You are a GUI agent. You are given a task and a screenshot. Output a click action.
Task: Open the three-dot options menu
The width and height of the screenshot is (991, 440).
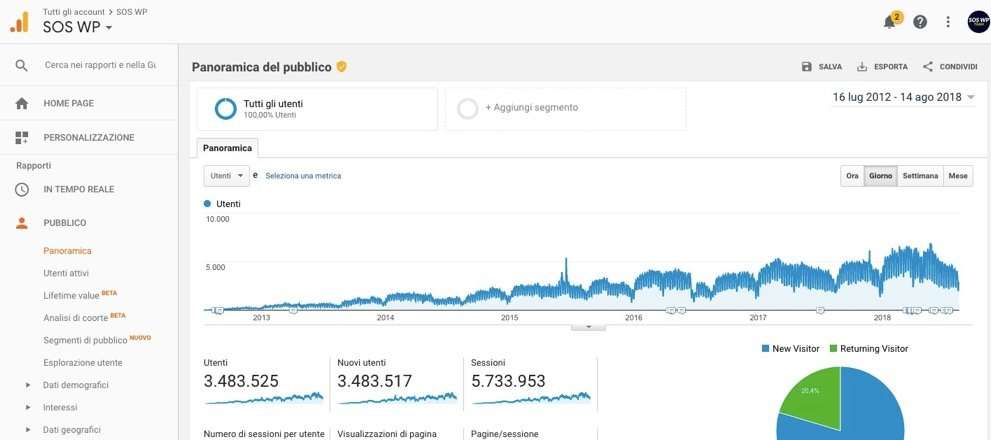point(948,22)
